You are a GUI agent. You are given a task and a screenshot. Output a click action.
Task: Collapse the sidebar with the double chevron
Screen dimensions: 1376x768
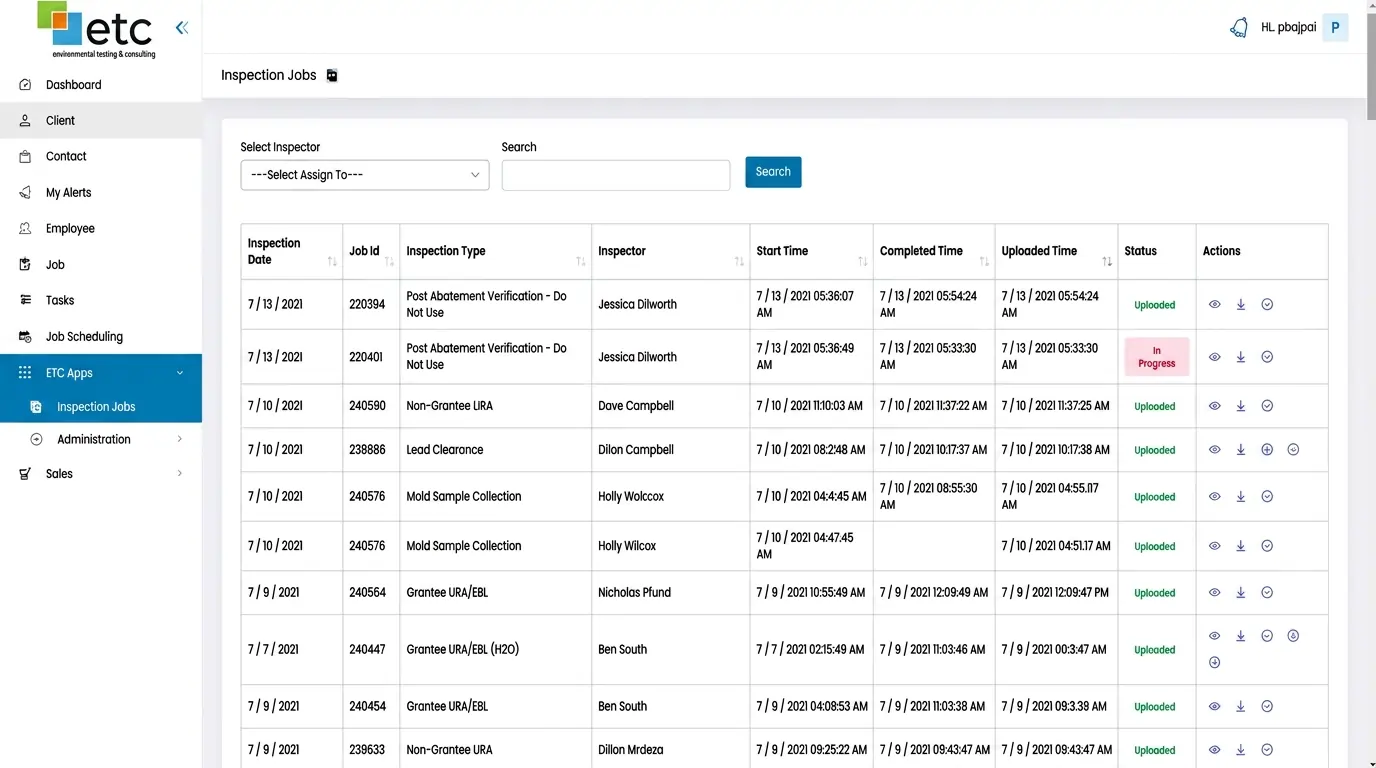point(181,28)
